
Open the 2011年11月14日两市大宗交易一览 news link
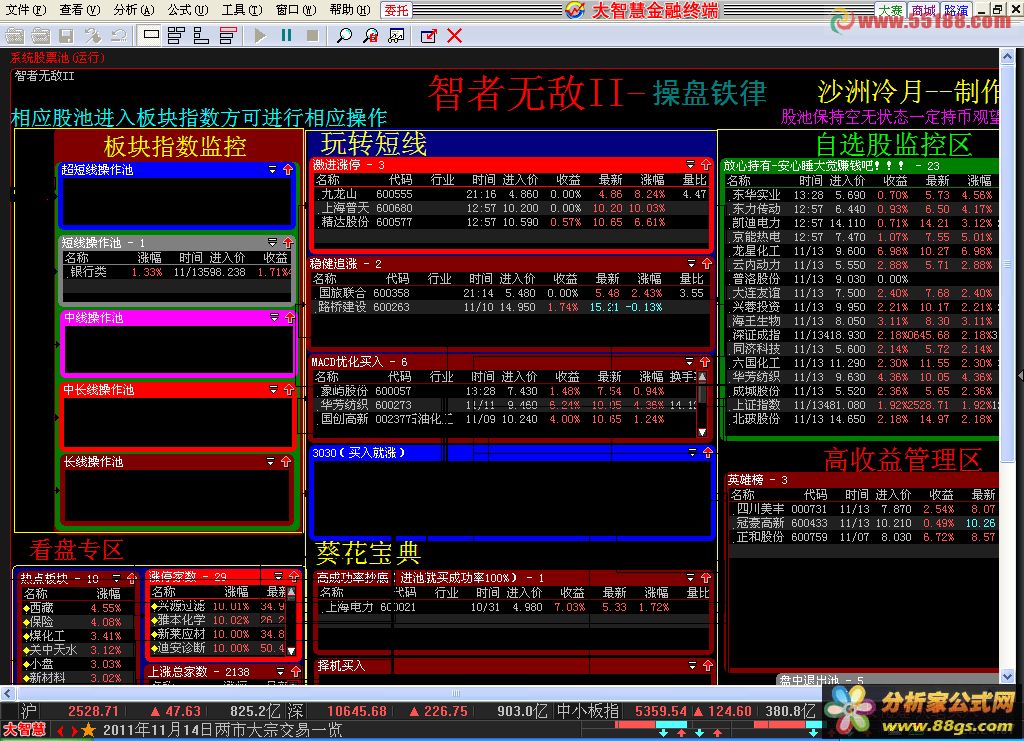(223, 730)
